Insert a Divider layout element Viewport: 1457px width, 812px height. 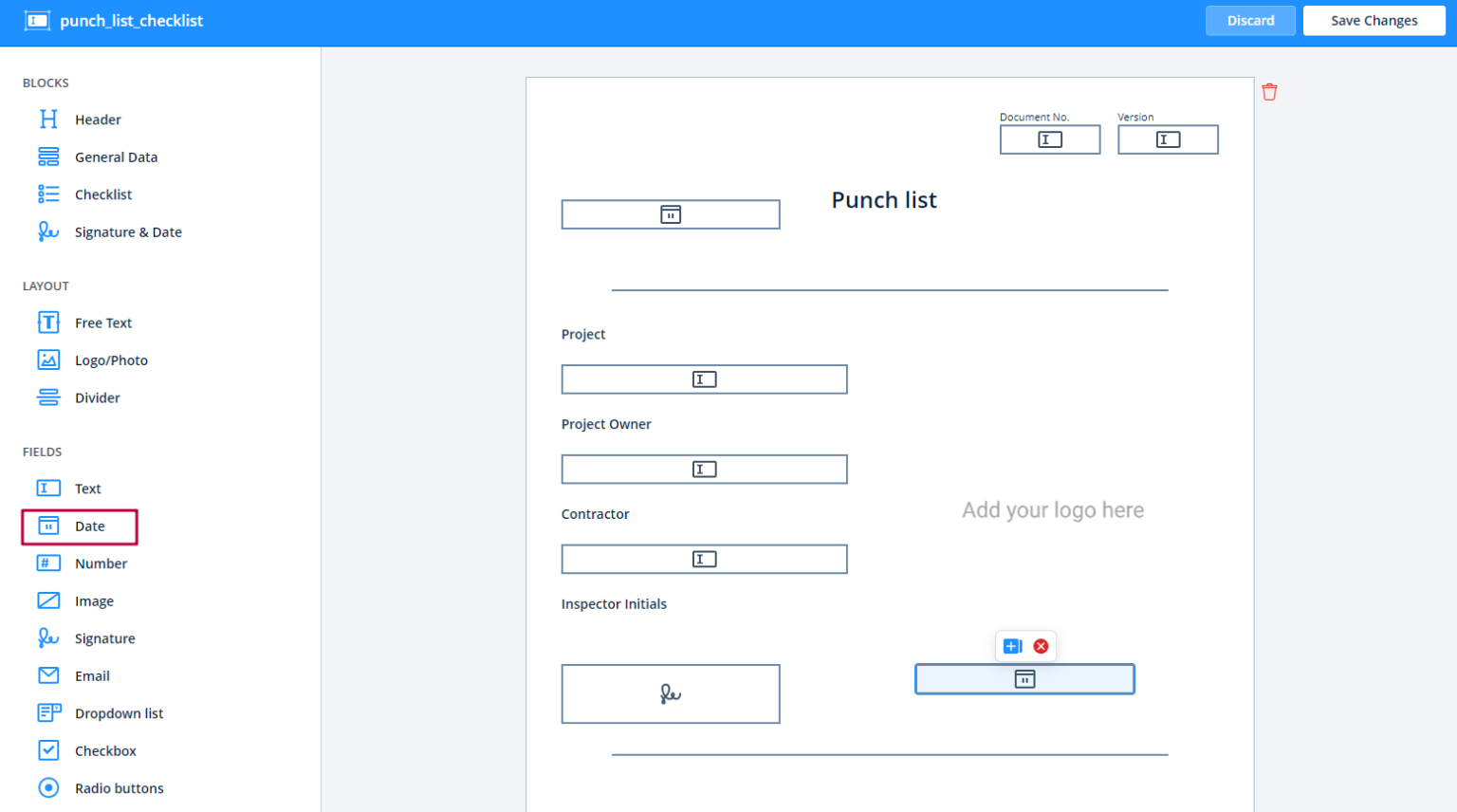(x=97, y=398)
